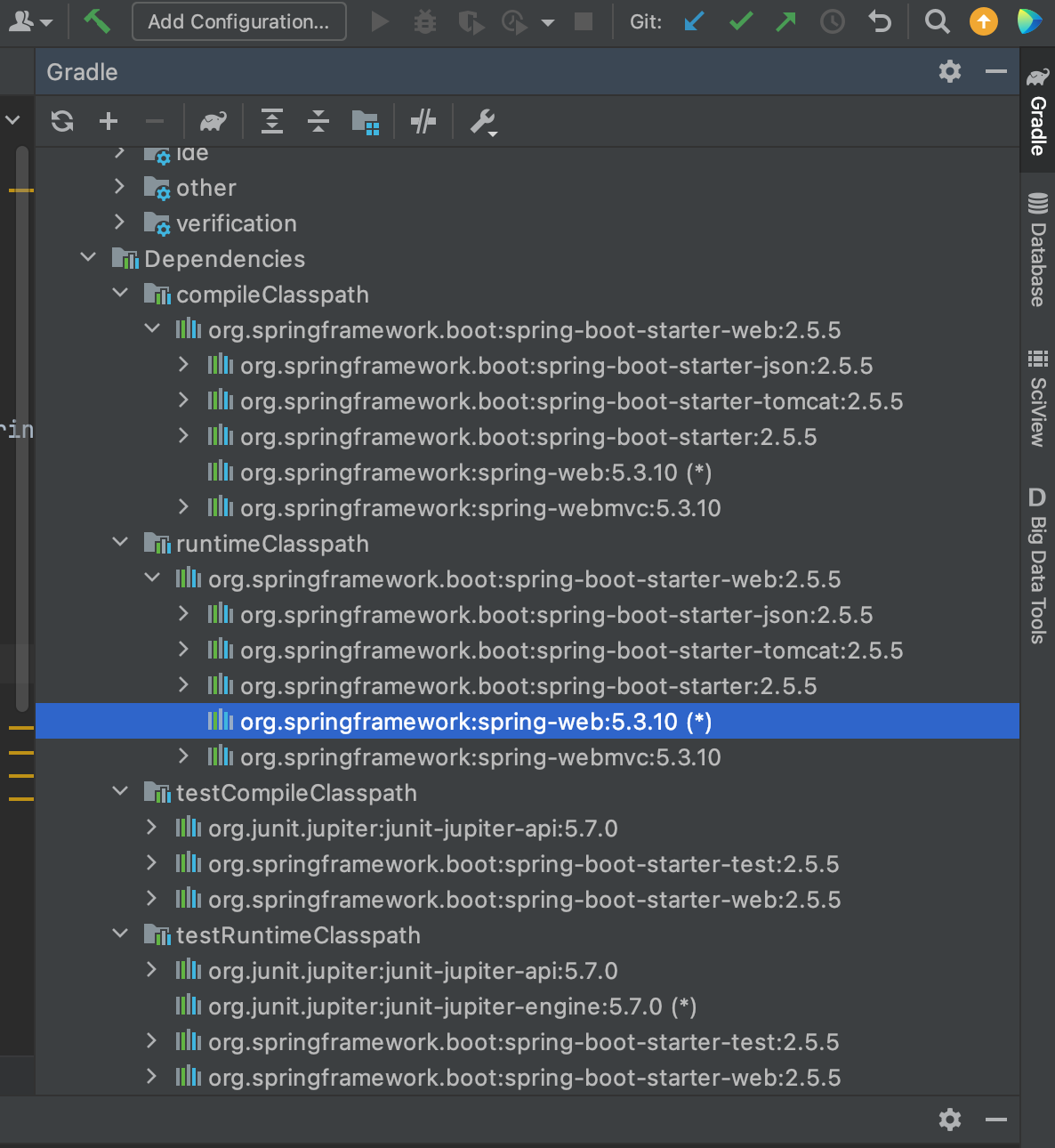This screenshot has height=1148, width=1055.
Task: Open the Add Configuration... selector
Action: coord(238,21)
